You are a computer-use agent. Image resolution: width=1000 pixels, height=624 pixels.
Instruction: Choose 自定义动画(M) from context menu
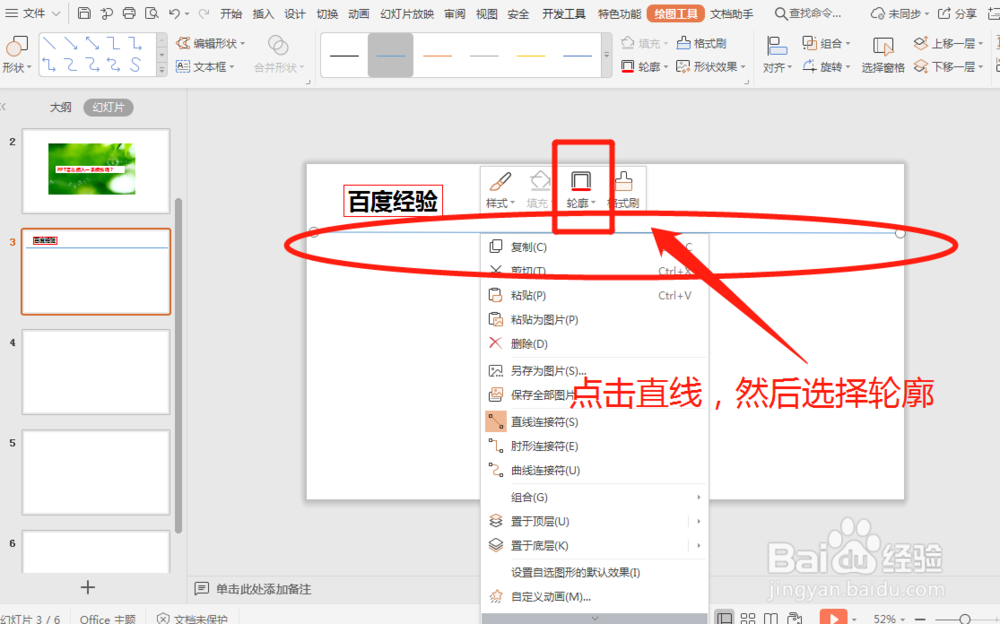click(594, 597)
